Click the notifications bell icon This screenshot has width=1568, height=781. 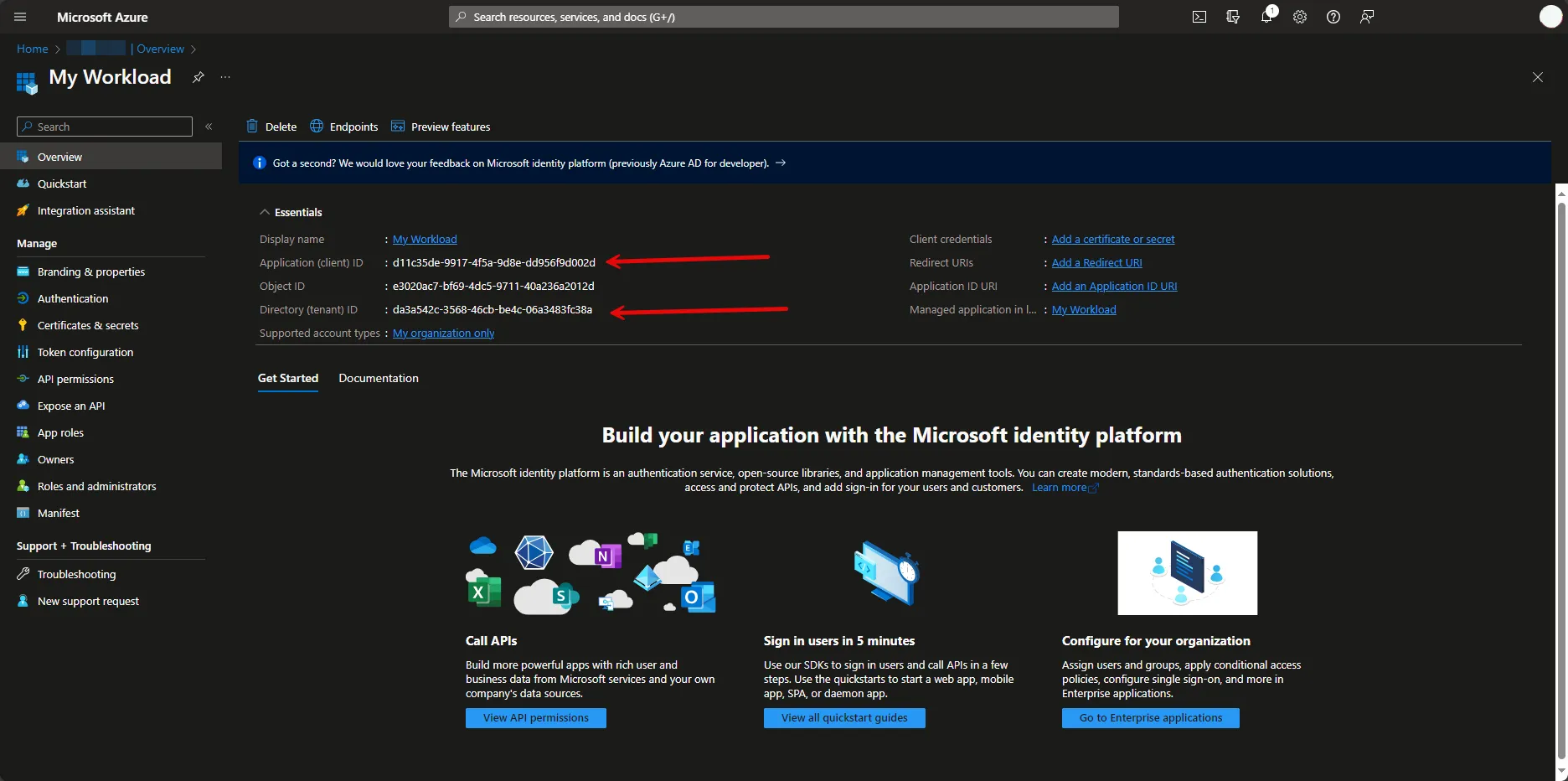1266,17
